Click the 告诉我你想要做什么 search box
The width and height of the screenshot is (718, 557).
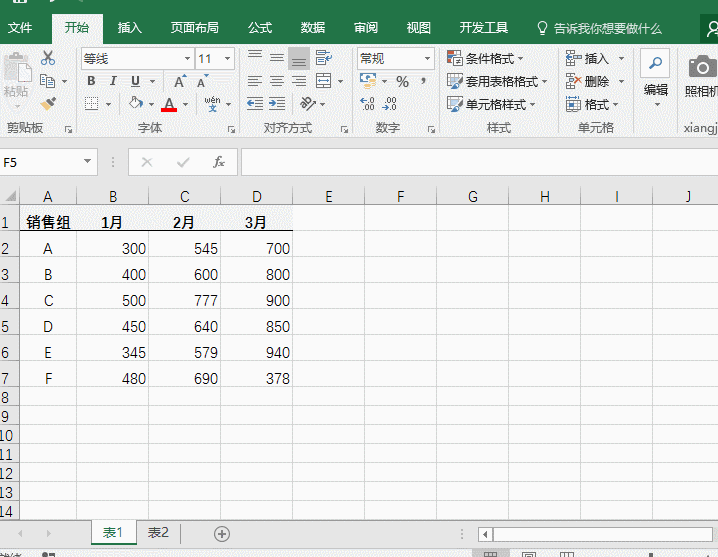599,29
